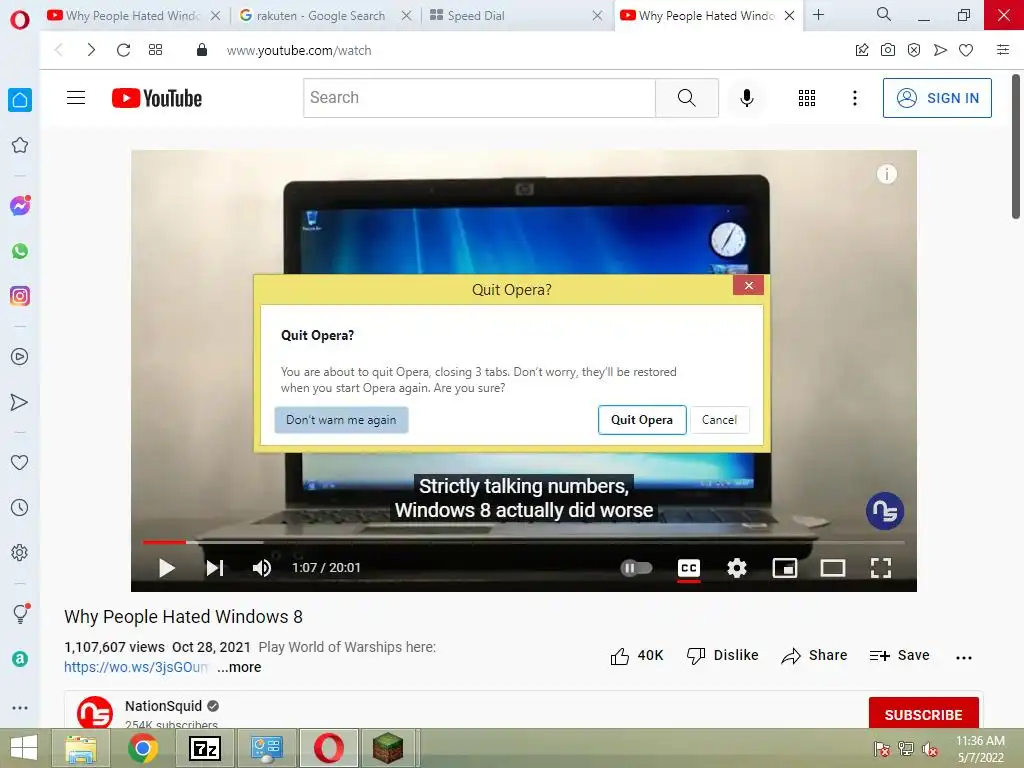The height and width of the screenshot is (768, 1024).
Task: Open the Speed Dial grid button in the toolbar
Action: [155, 50]
